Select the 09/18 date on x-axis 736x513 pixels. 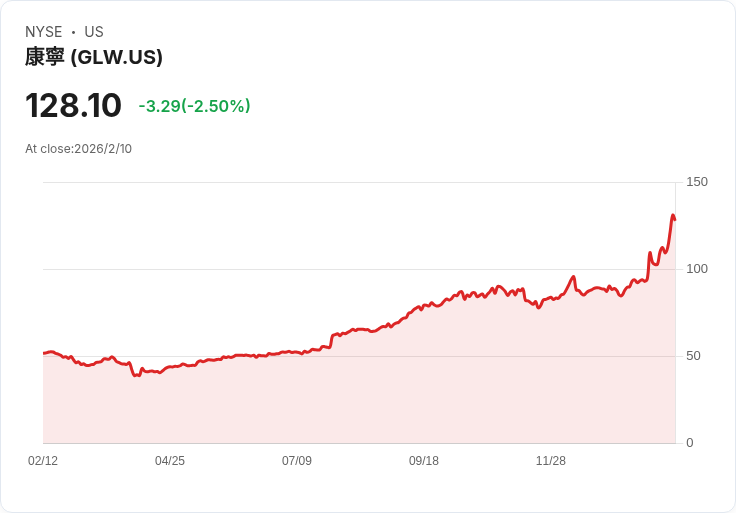(424, 461)
